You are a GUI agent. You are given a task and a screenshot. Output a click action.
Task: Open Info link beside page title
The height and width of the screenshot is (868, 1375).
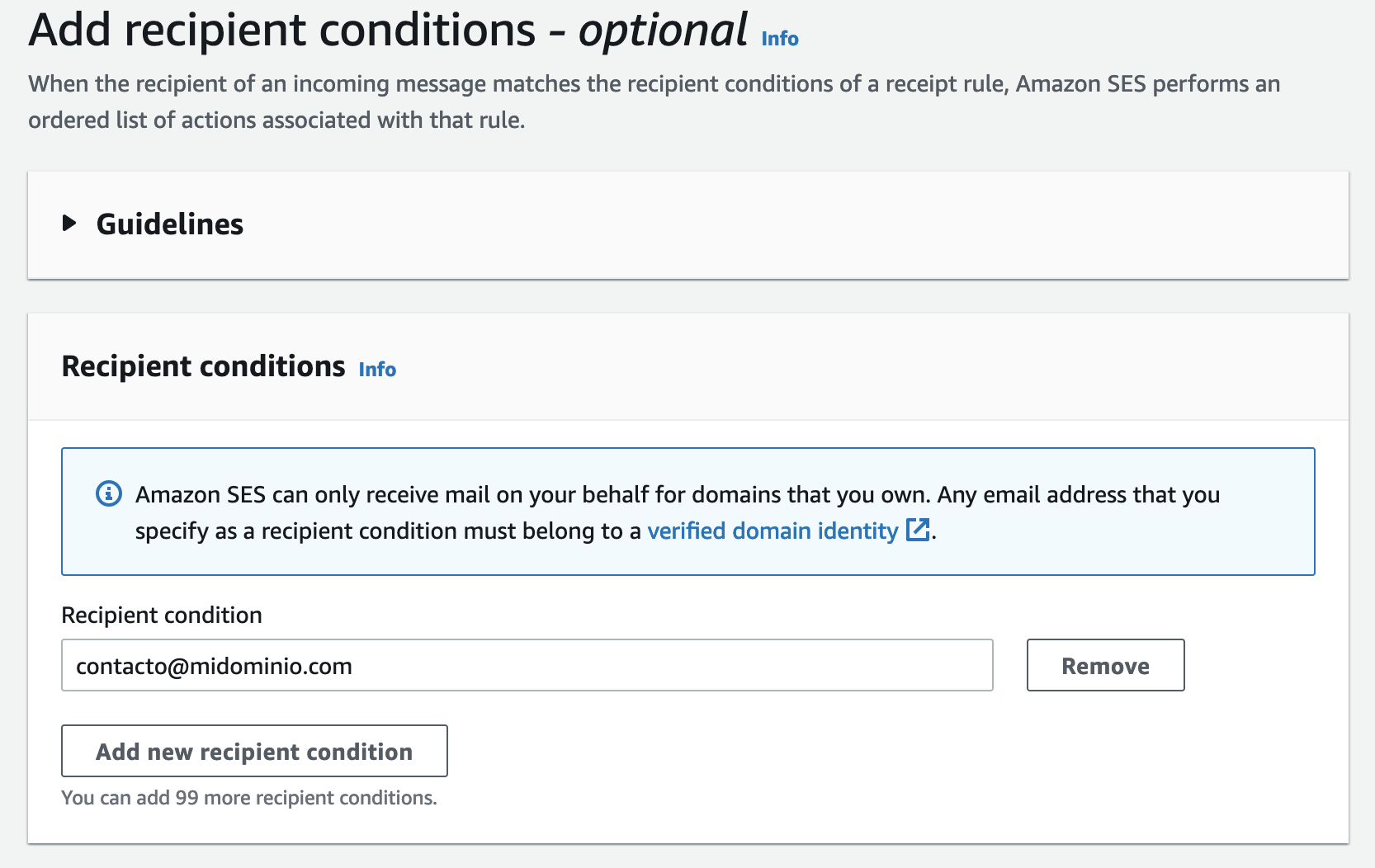tap(779, 39)
